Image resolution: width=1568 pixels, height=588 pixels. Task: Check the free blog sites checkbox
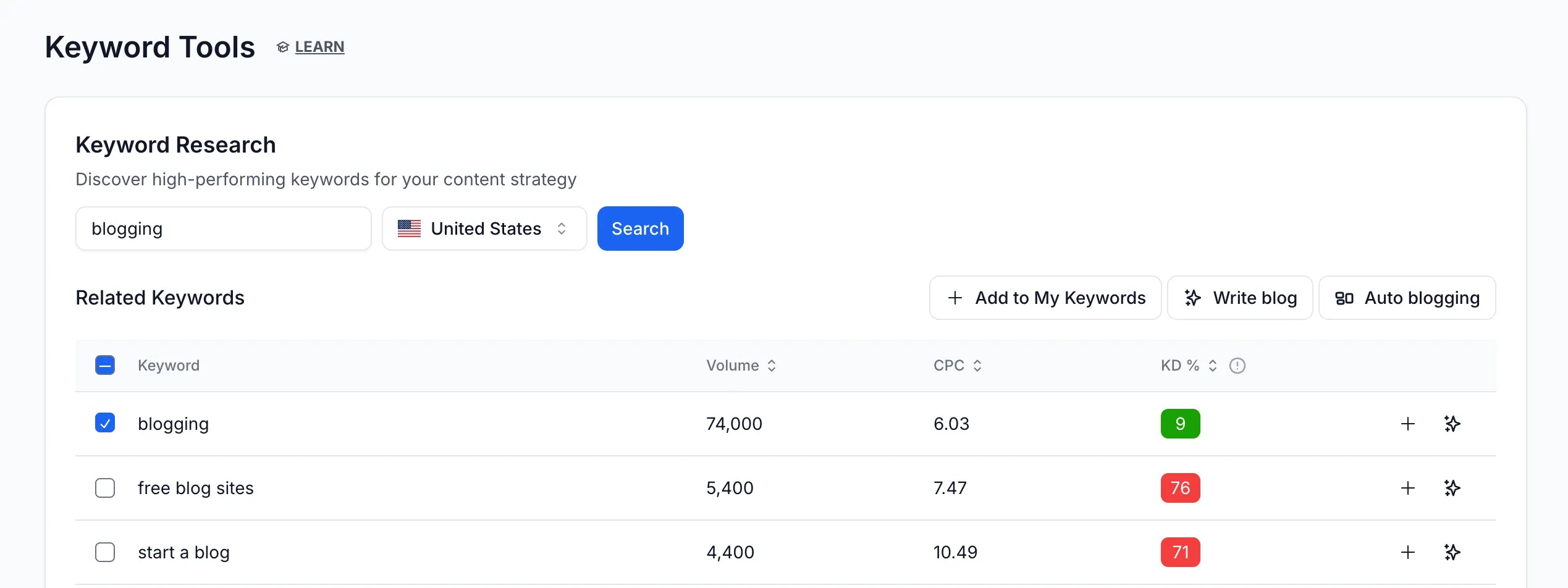tap(105, 488)
